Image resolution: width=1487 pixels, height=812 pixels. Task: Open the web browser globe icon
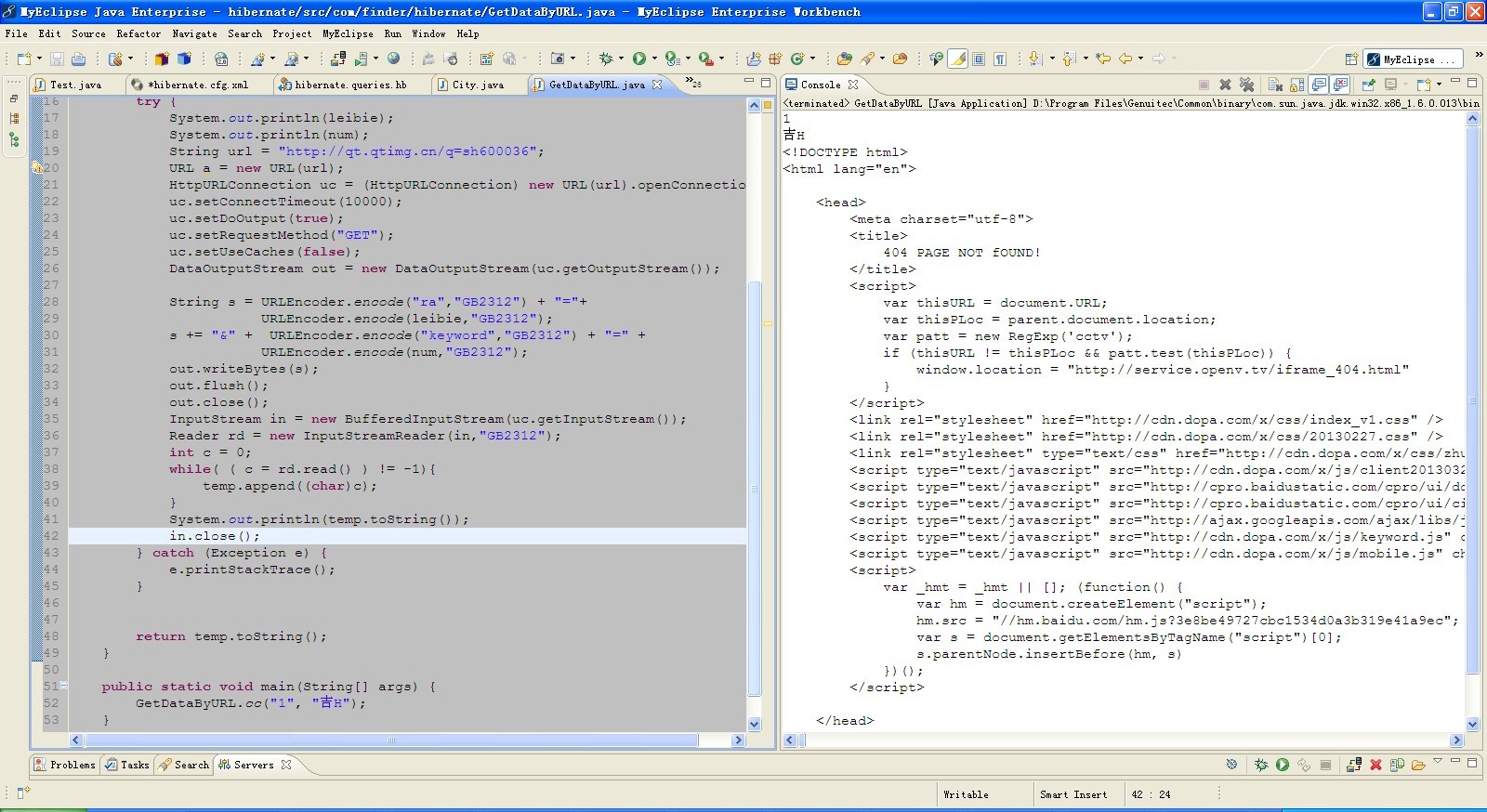click(394, 59)
